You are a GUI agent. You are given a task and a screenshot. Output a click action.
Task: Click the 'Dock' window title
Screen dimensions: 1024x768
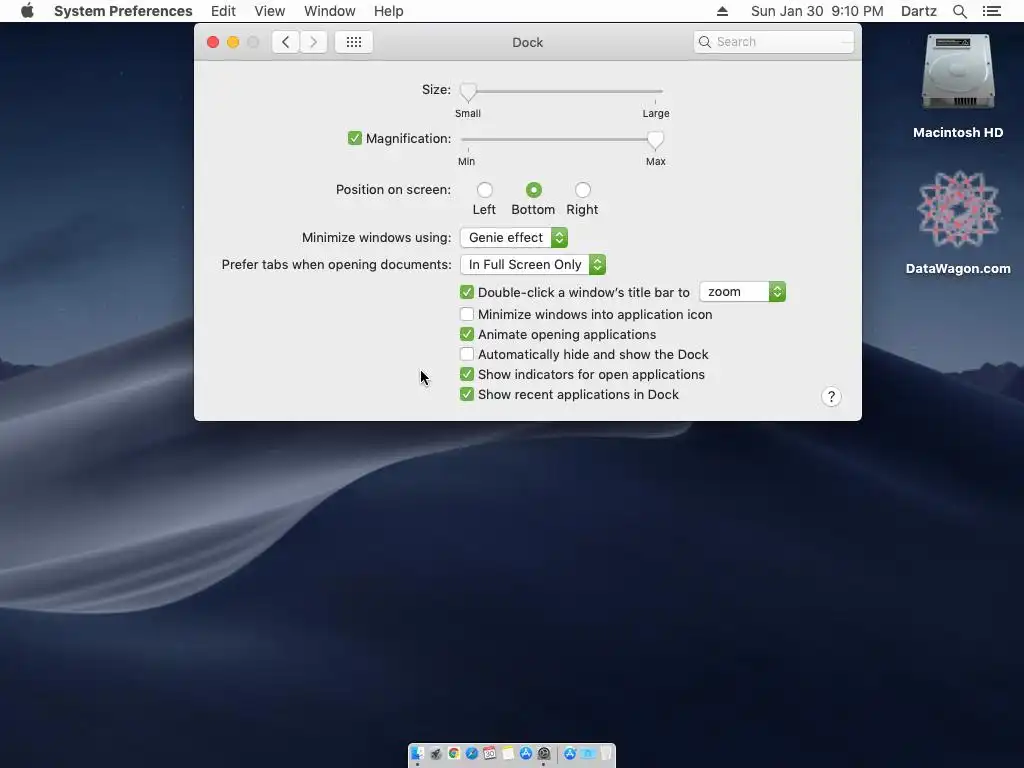(x=528, y=42)
